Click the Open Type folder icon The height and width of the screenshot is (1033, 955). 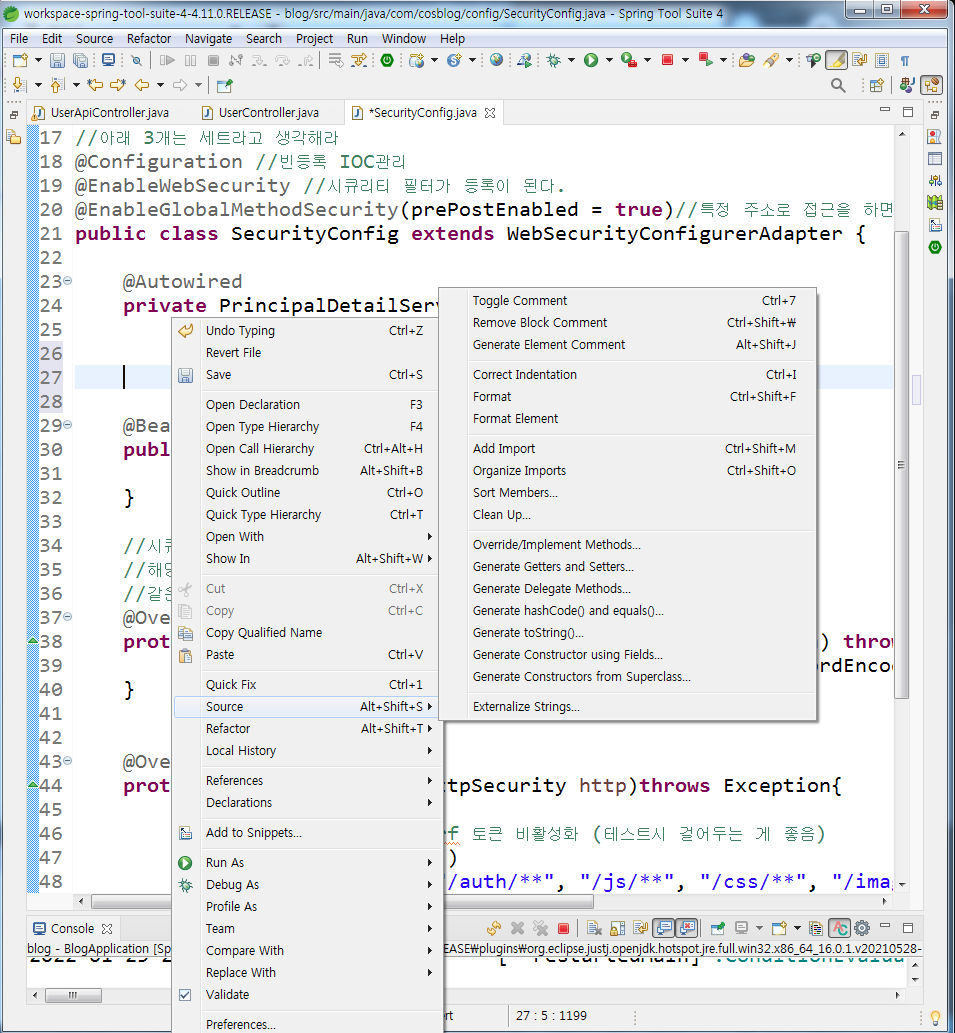pos(746,61)
